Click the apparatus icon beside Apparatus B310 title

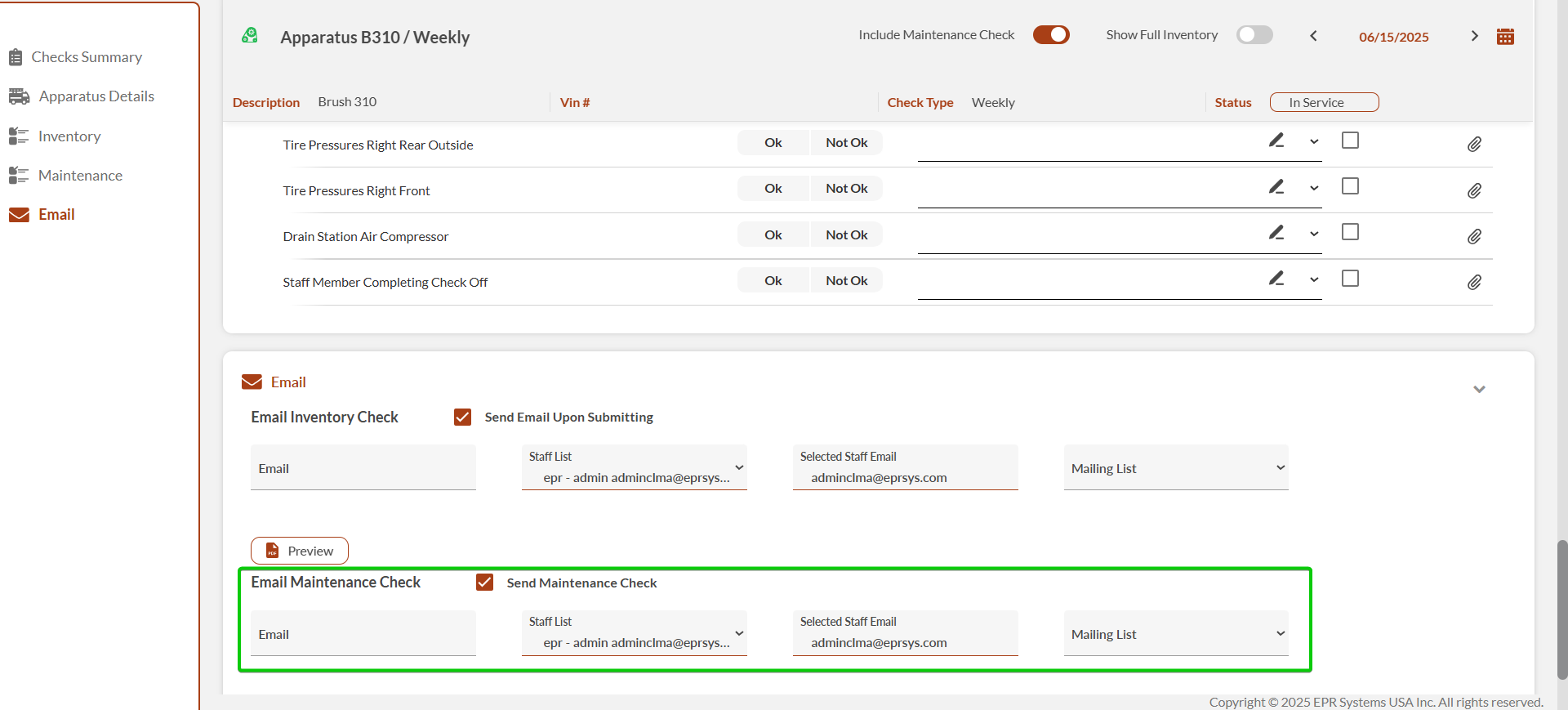[x=250, y=36]
